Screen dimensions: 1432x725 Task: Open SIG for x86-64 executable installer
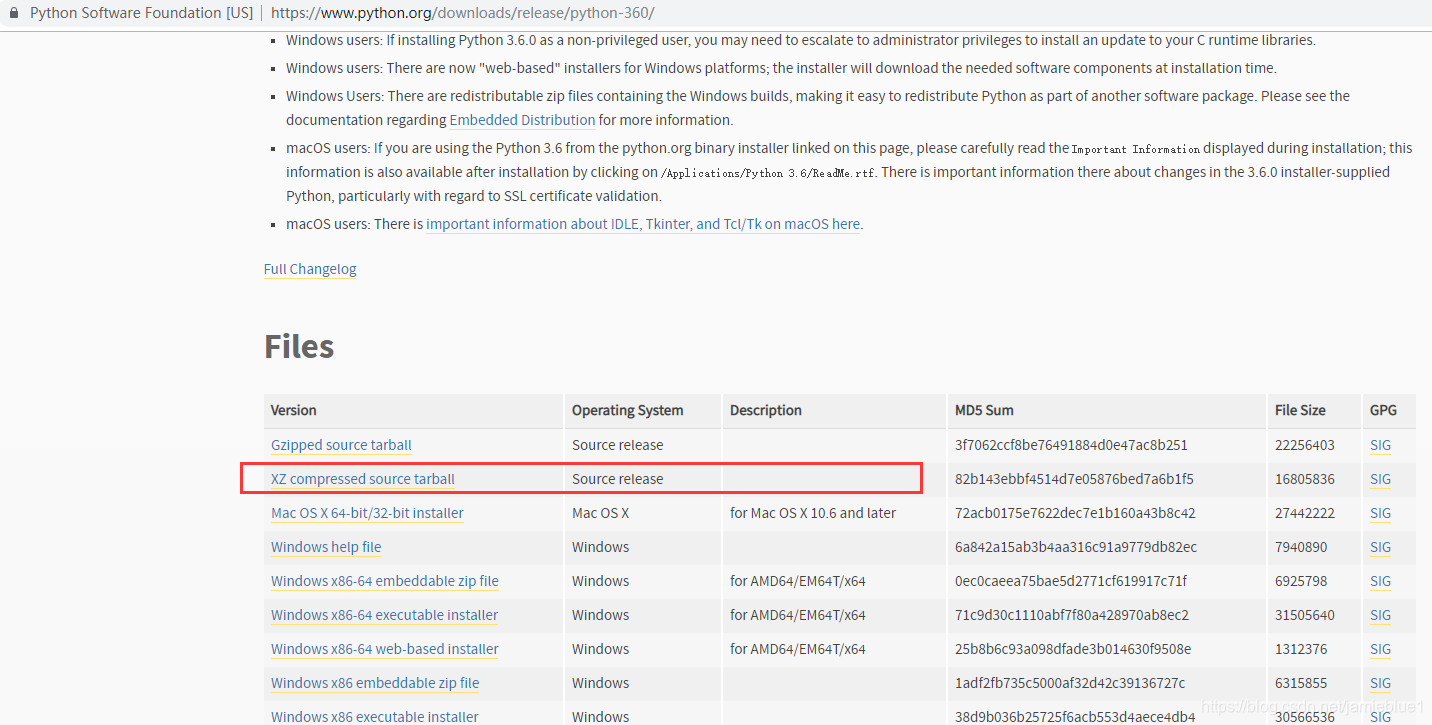click(x=1380, y=615)
